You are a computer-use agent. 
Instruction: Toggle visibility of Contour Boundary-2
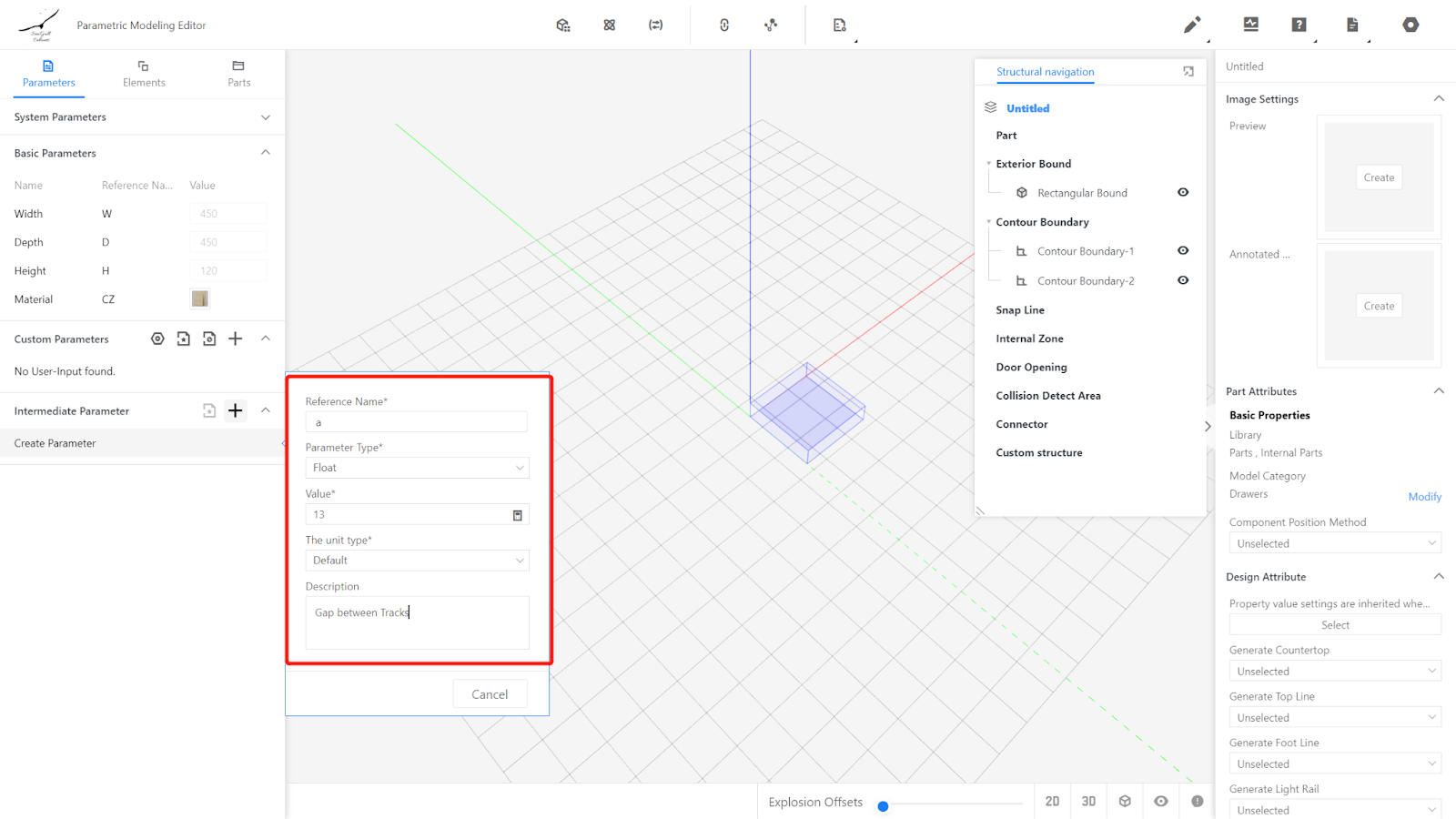tap(1183, 280)
